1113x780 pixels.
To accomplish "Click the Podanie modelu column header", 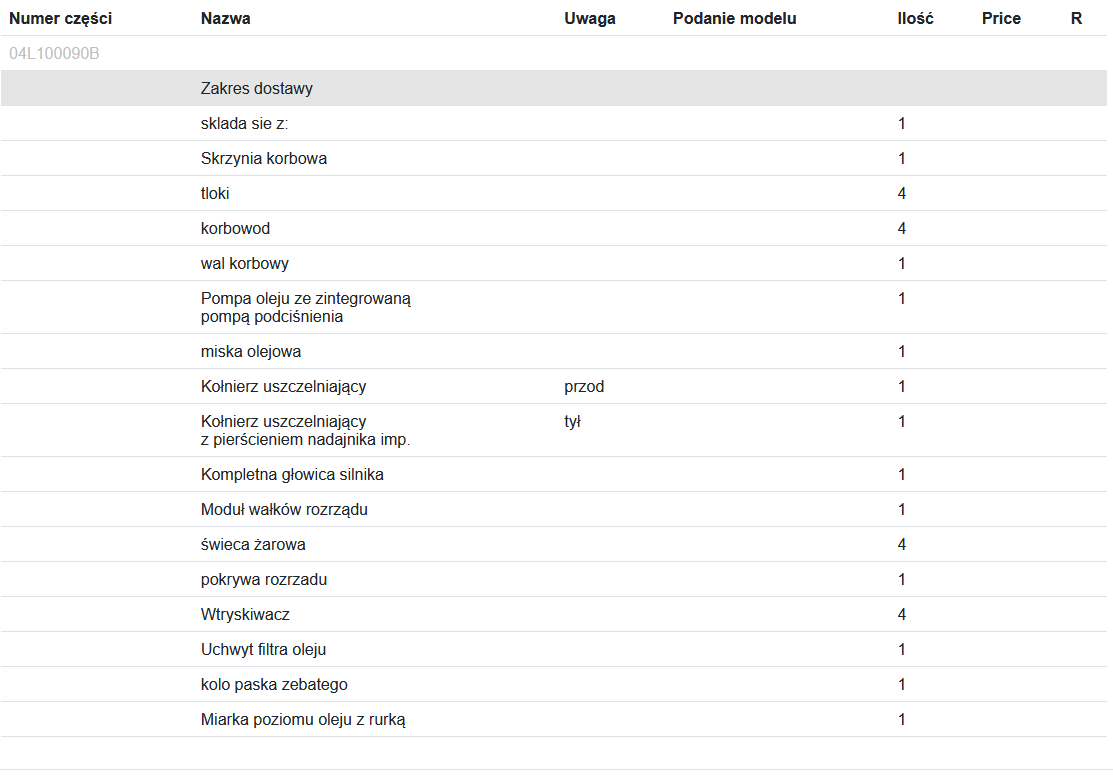I will [x=735, y=19].
